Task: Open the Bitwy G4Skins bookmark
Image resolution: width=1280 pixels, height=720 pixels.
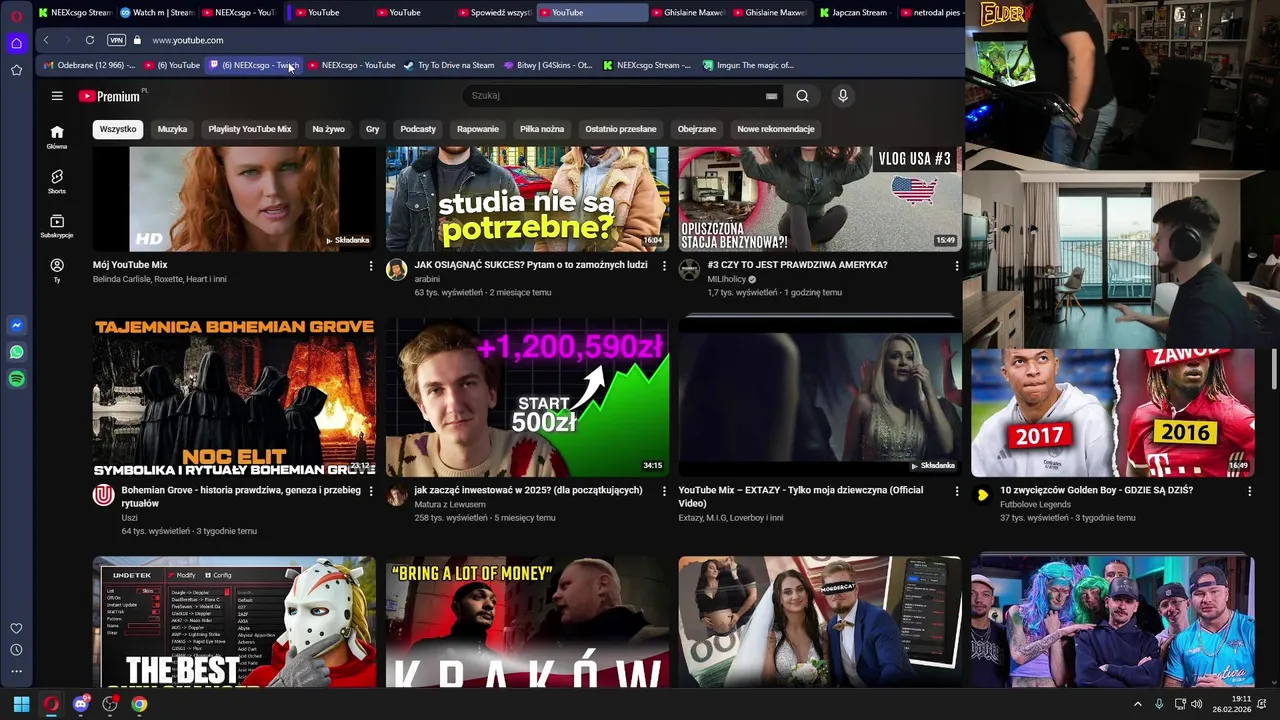Action: pyautogui.click(x=548, y=65)
